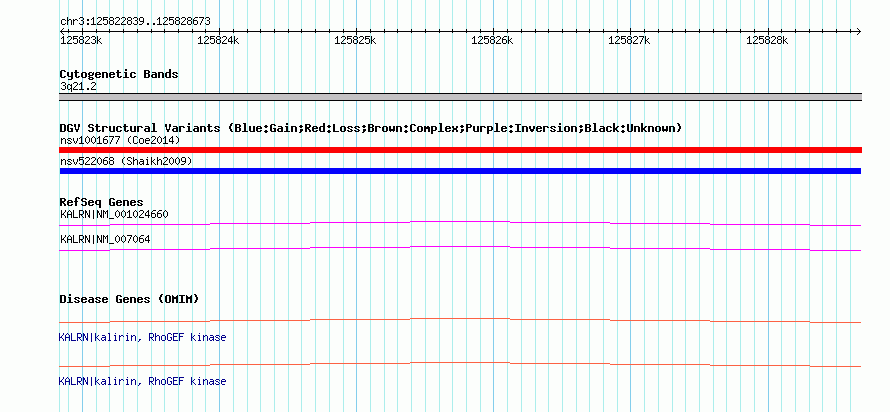The height and width of the screenshot is (412, 890).
Task: Click the ruler's right arrowhead
Action: (858, 31)
